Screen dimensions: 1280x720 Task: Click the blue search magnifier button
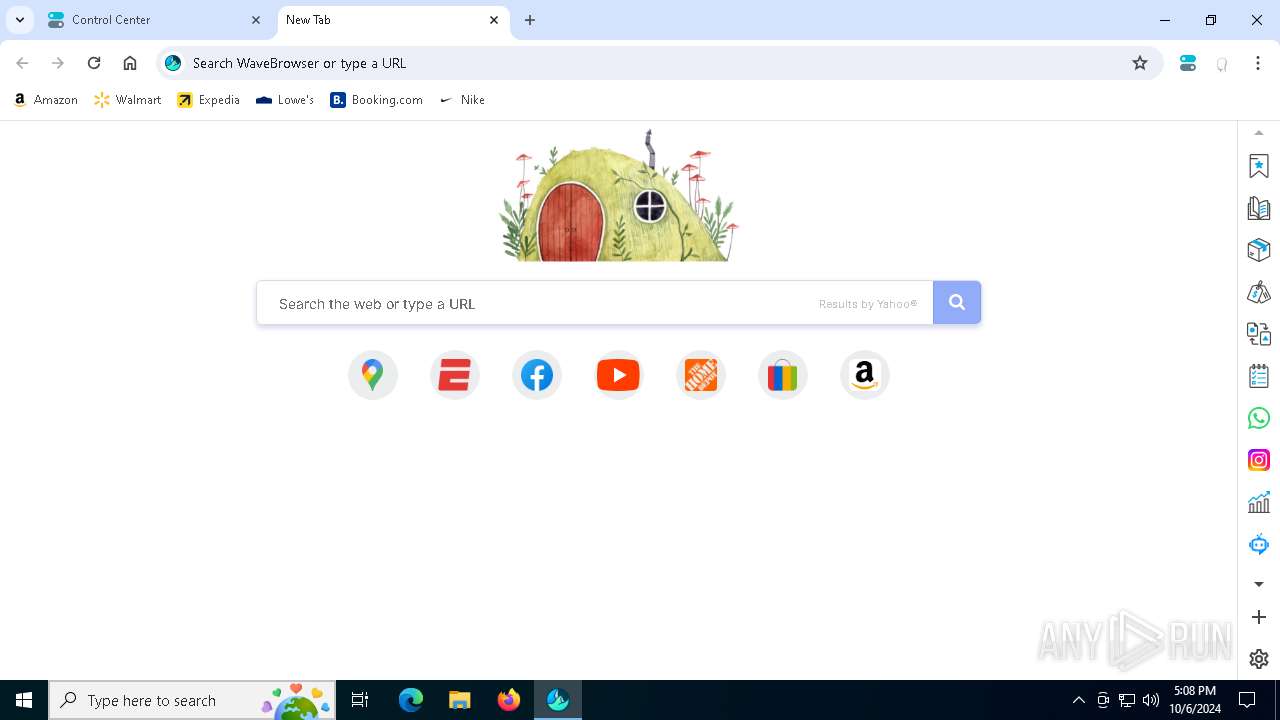click(x=957, y=302)
